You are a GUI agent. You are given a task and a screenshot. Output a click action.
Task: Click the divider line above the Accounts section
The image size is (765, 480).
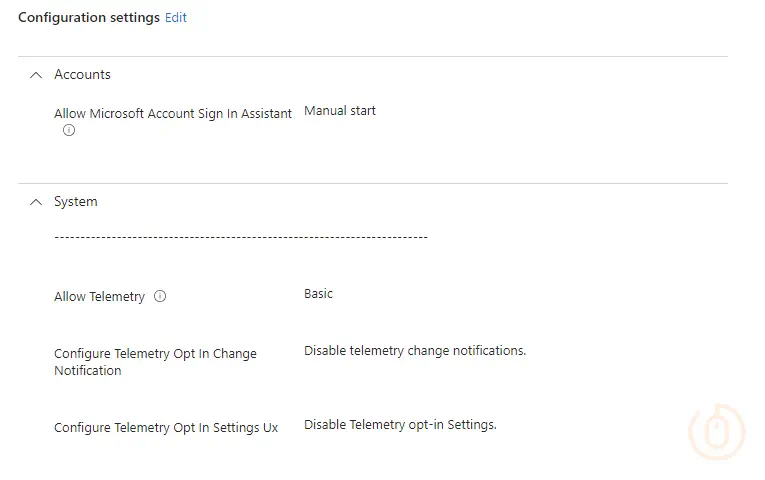tap(372, 56)
